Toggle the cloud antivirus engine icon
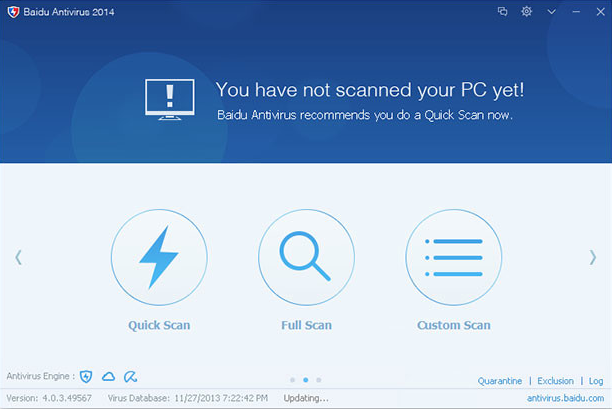This screenshot has width=612, height=409. [109, 377]
